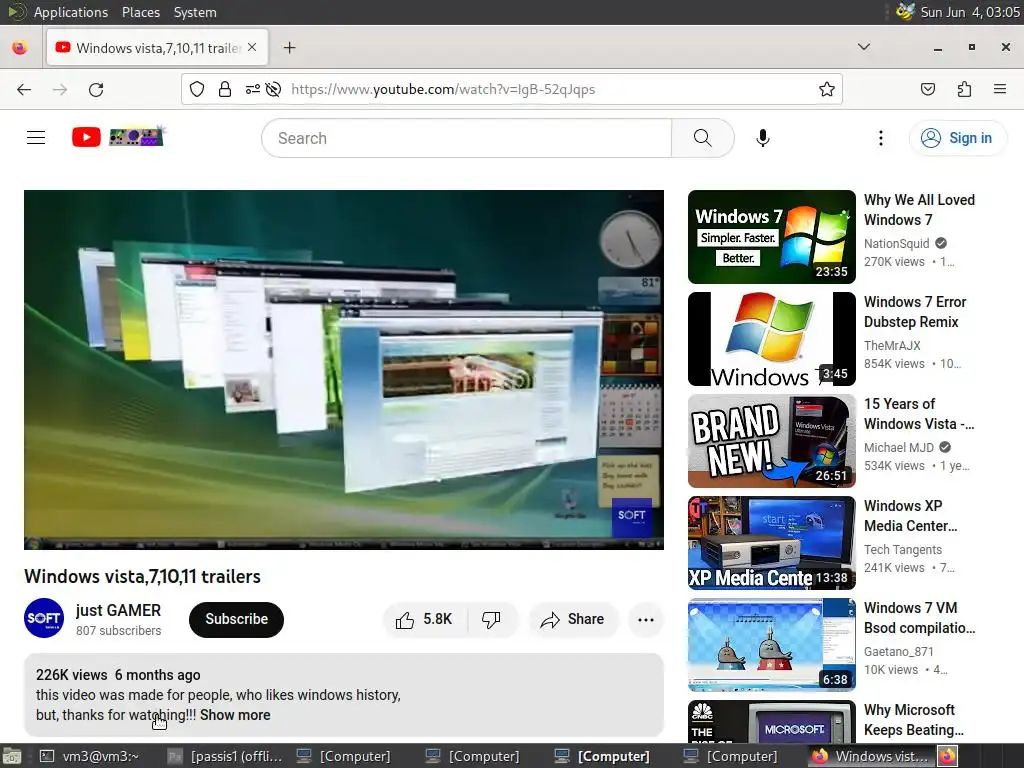Click the clock Sun Jun 4, 03:05
1024x768 pixels.
[x=970, y=12]
